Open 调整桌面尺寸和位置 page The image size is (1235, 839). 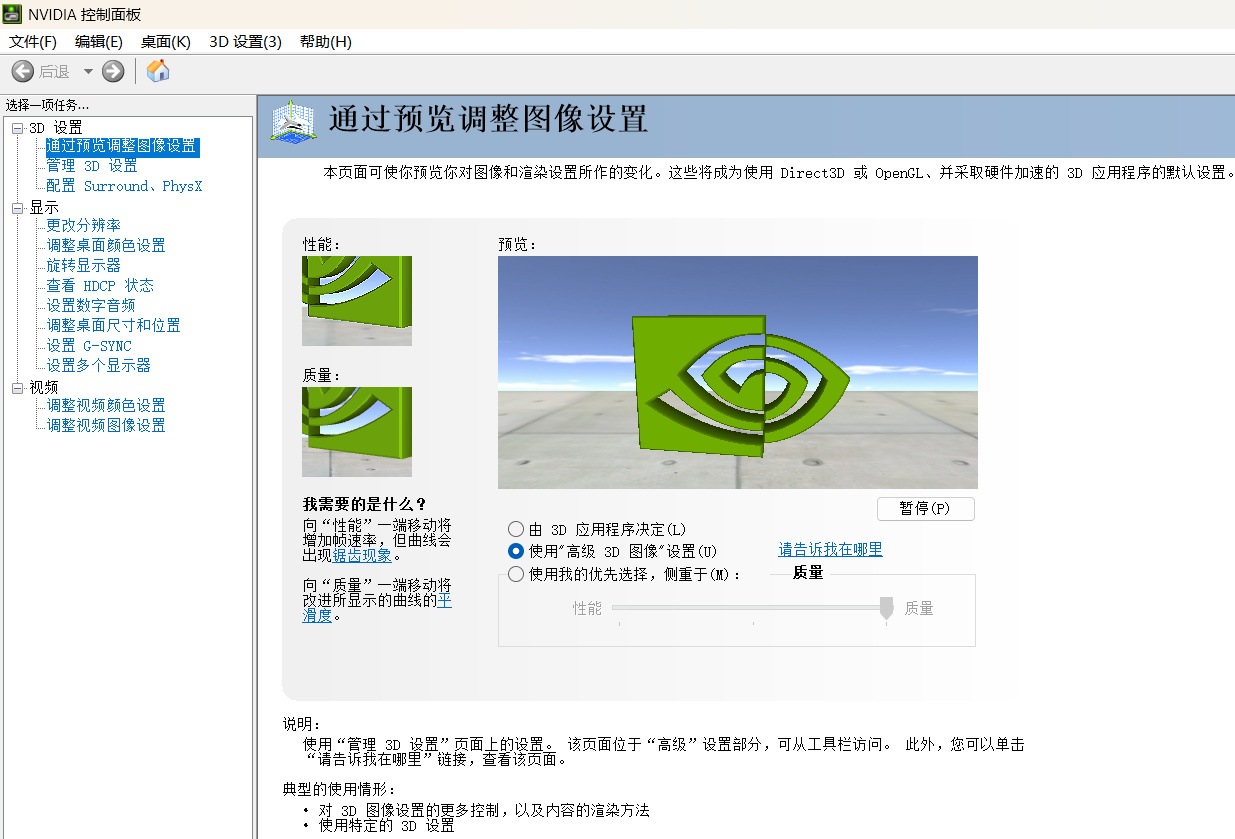pyautogui.click(x=113, y=326)
